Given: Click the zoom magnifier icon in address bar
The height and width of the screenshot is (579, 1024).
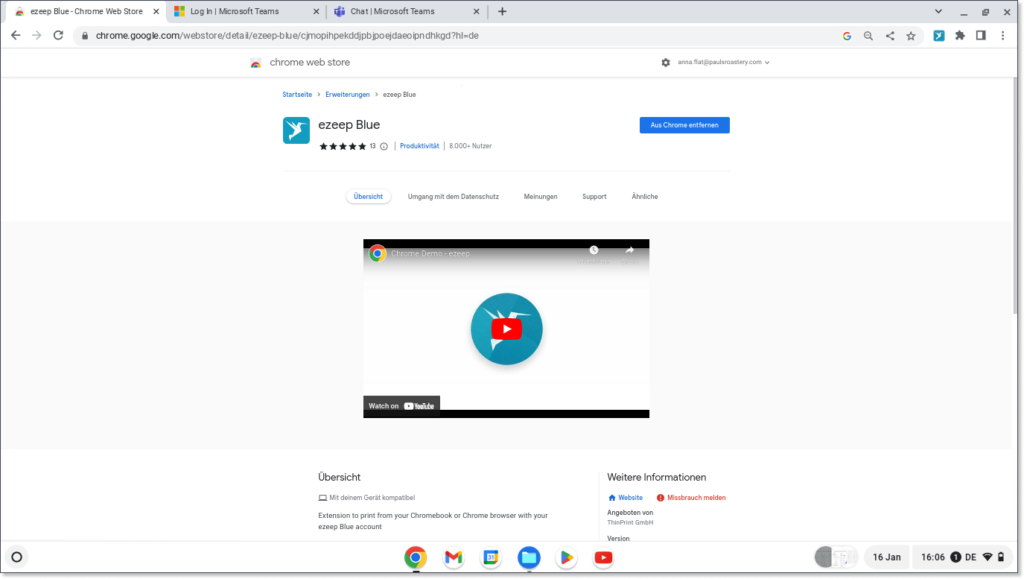Looking at the screenshot, I should [x=868, y=36].
